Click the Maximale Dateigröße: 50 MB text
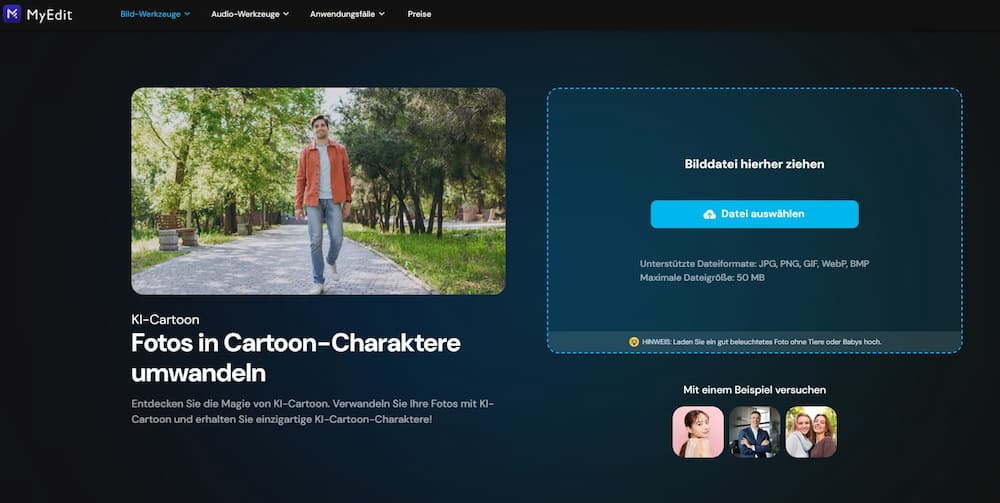 point(702,278)
